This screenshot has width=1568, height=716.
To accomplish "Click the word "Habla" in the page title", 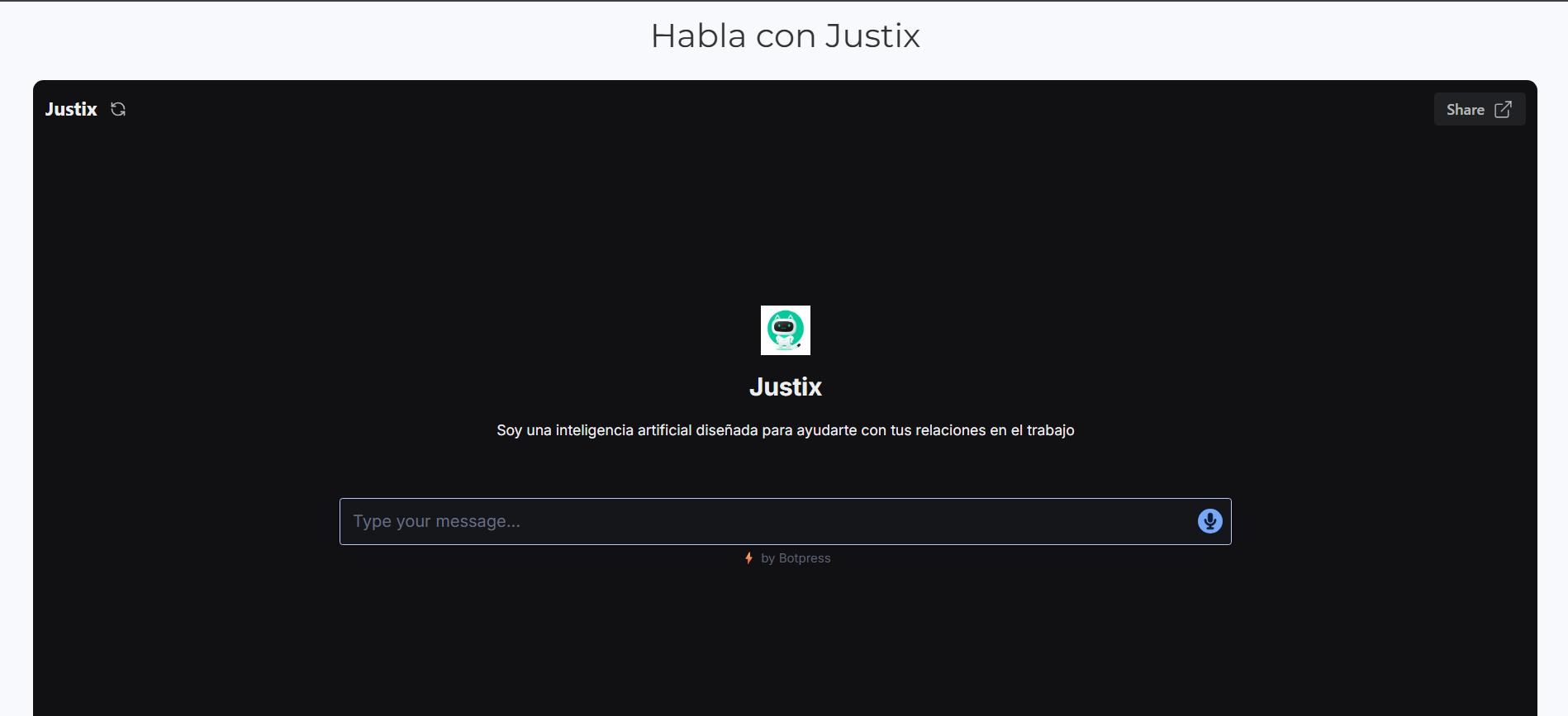I will point(698,36).
